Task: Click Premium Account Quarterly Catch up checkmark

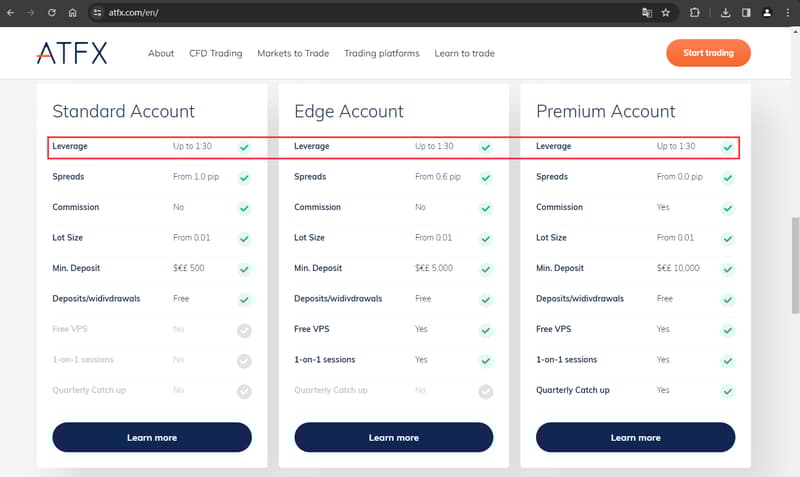Action: [x=728, y=391]
